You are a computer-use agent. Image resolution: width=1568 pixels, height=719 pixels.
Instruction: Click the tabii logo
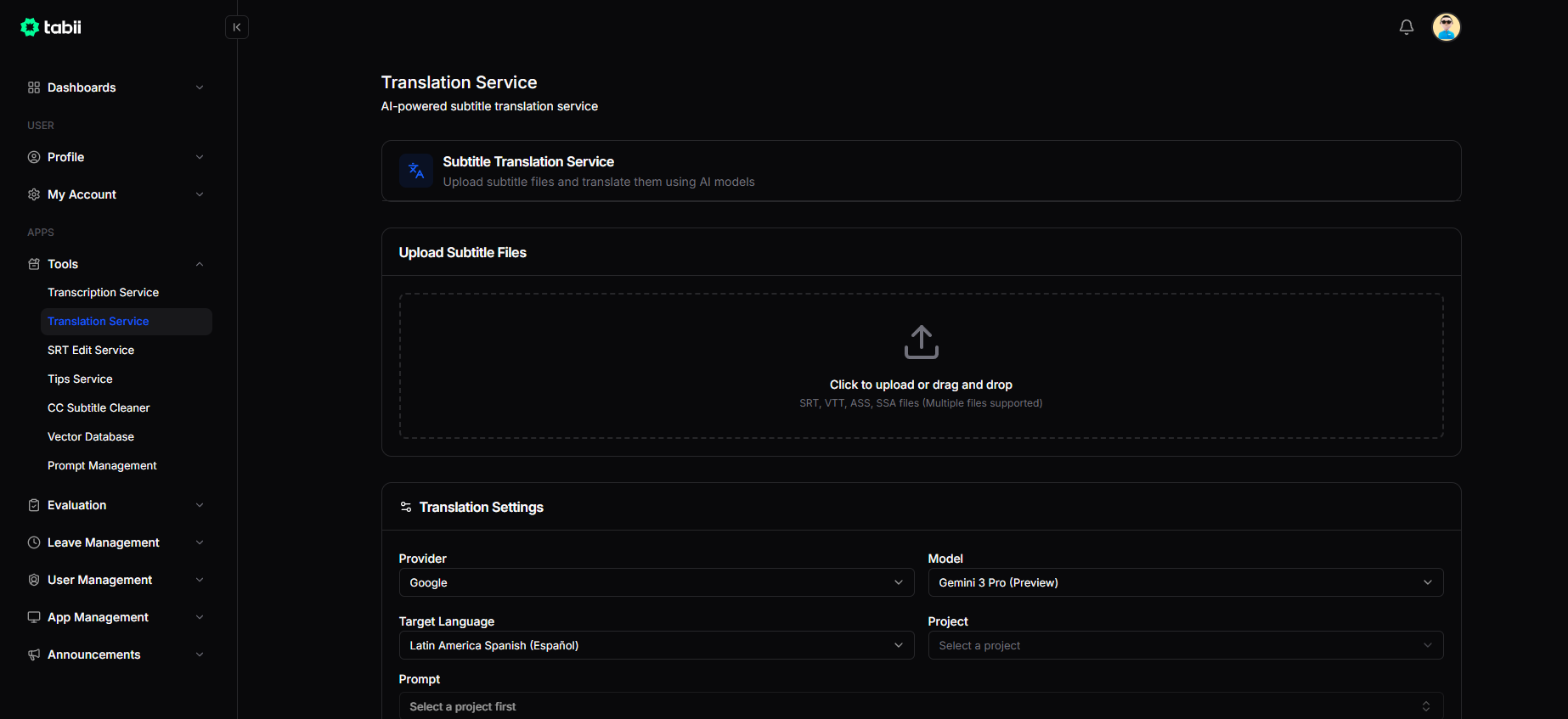pos(51,27)
